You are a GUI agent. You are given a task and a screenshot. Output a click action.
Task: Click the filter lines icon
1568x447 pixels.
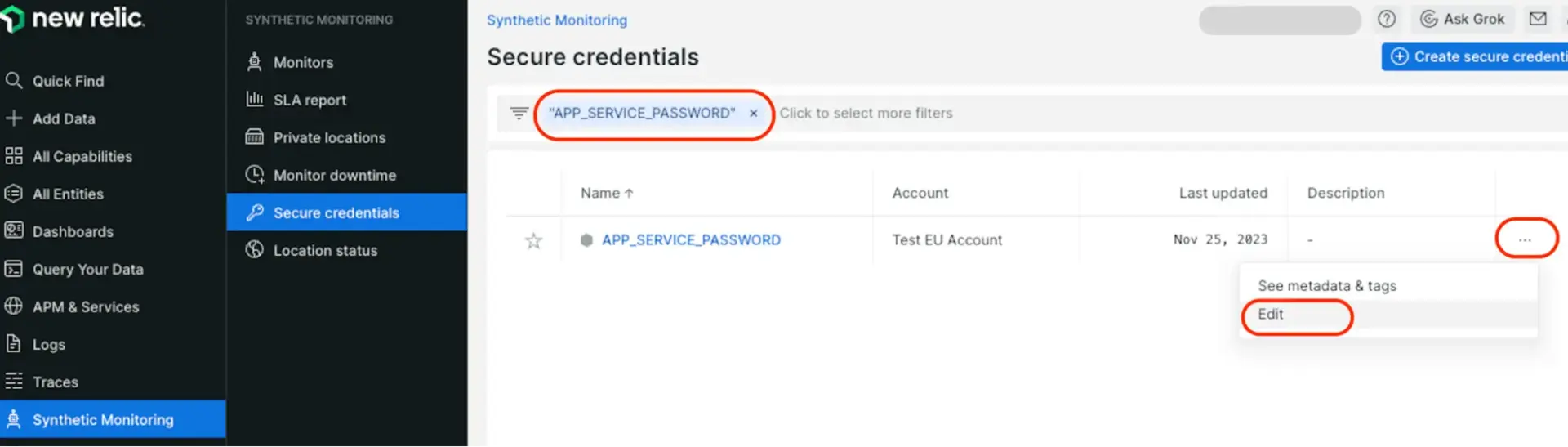coord(519,113)
